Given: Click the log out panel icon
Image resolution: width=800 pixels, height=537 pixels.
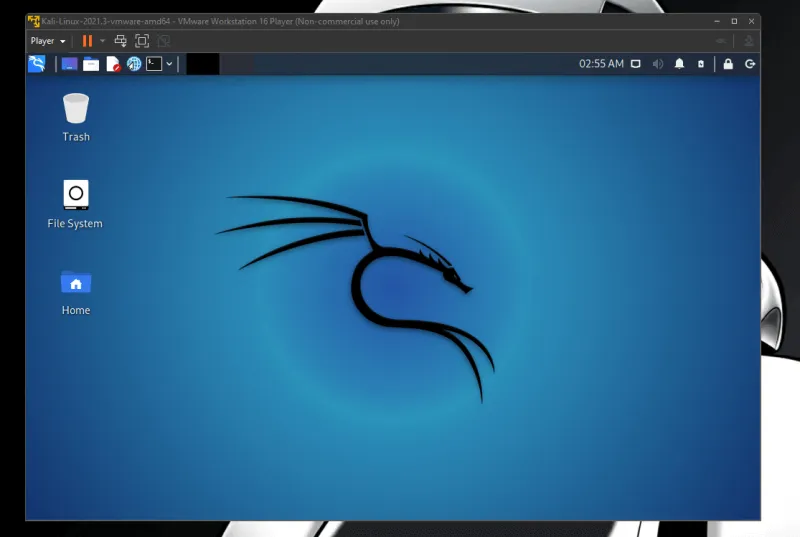Looking at the screenshot, I should coord(749,64).
